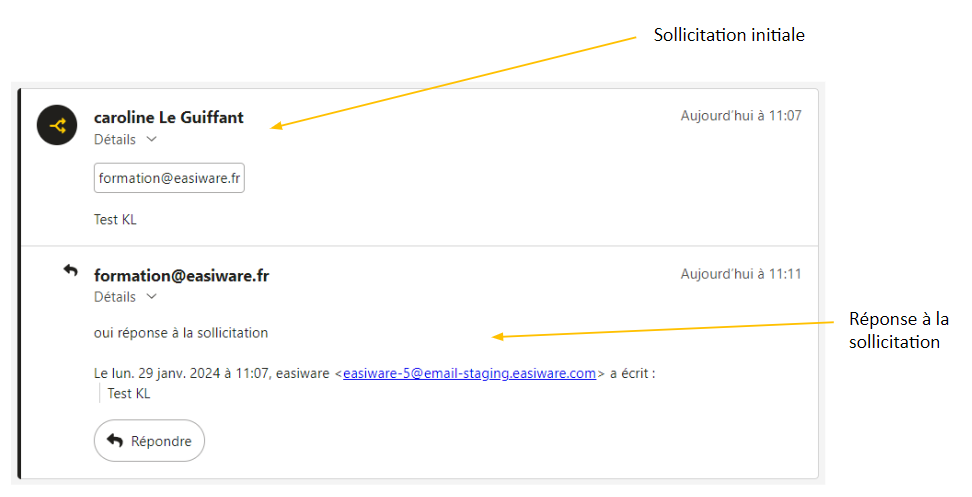Screen dimensions: 972x497
Task: Click the text oui réponse à la sollicitation
Action: (181, 333)
